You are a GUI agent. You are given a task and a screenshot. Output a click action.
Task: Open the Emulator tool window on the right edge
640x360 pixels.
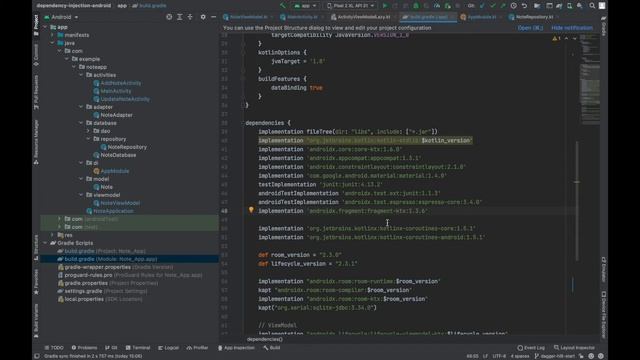tap(603, 269)
